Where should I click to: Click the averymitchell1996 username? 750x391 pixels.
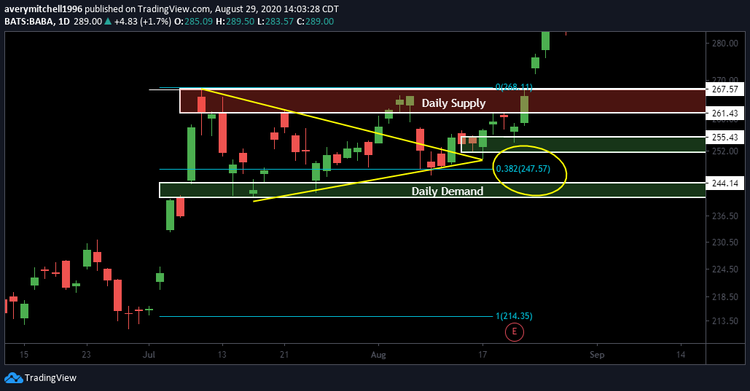pos(44,9)
